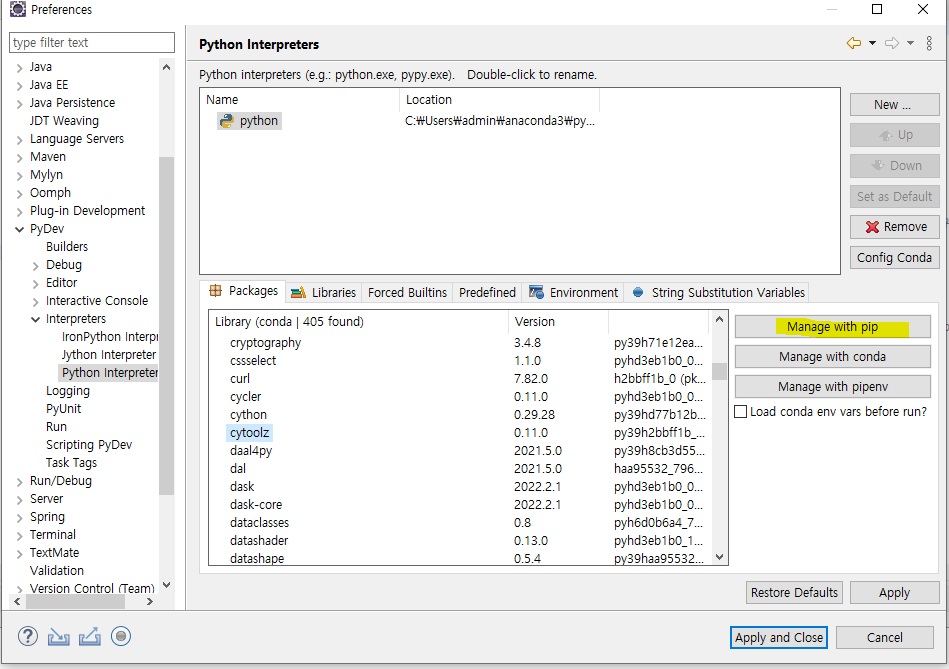949x669 pixels.
Task: Click the Remove interpreter button
Action: pos(895,226)
